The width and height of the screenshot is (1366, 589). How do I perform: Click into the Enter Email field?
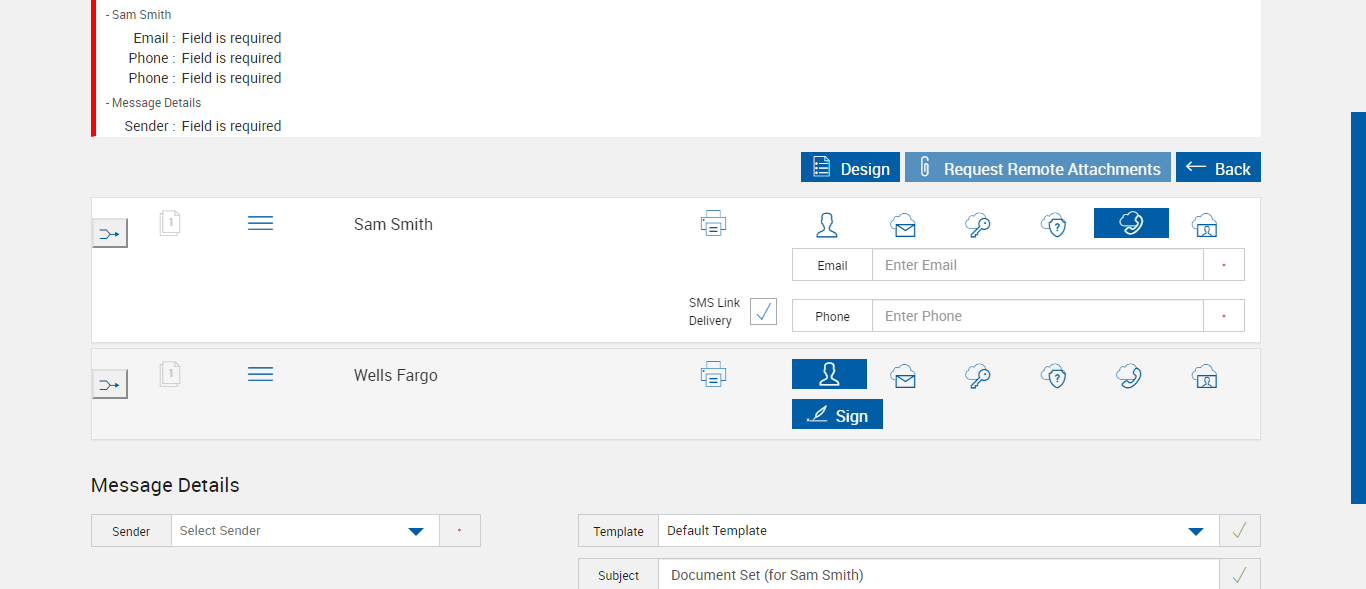(x=1037, y=265)
